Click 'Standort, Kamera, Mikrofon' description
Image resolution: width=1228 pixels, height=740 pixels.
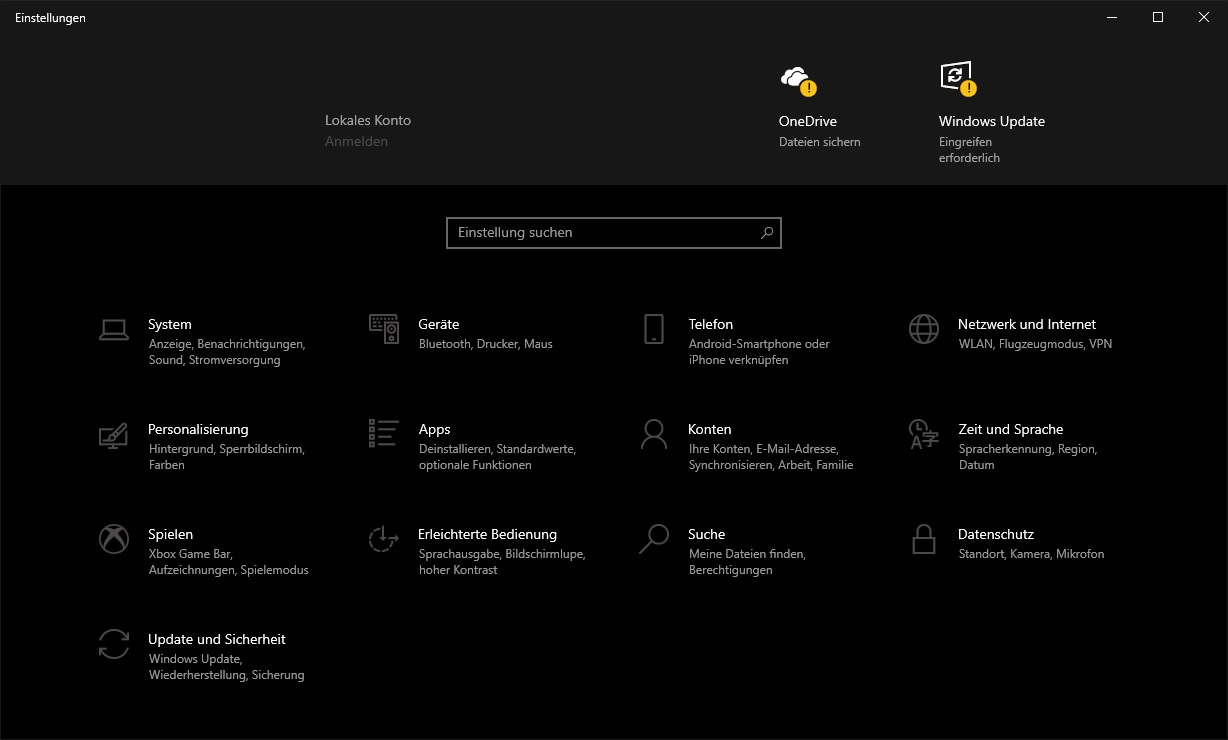[1031, 554]
